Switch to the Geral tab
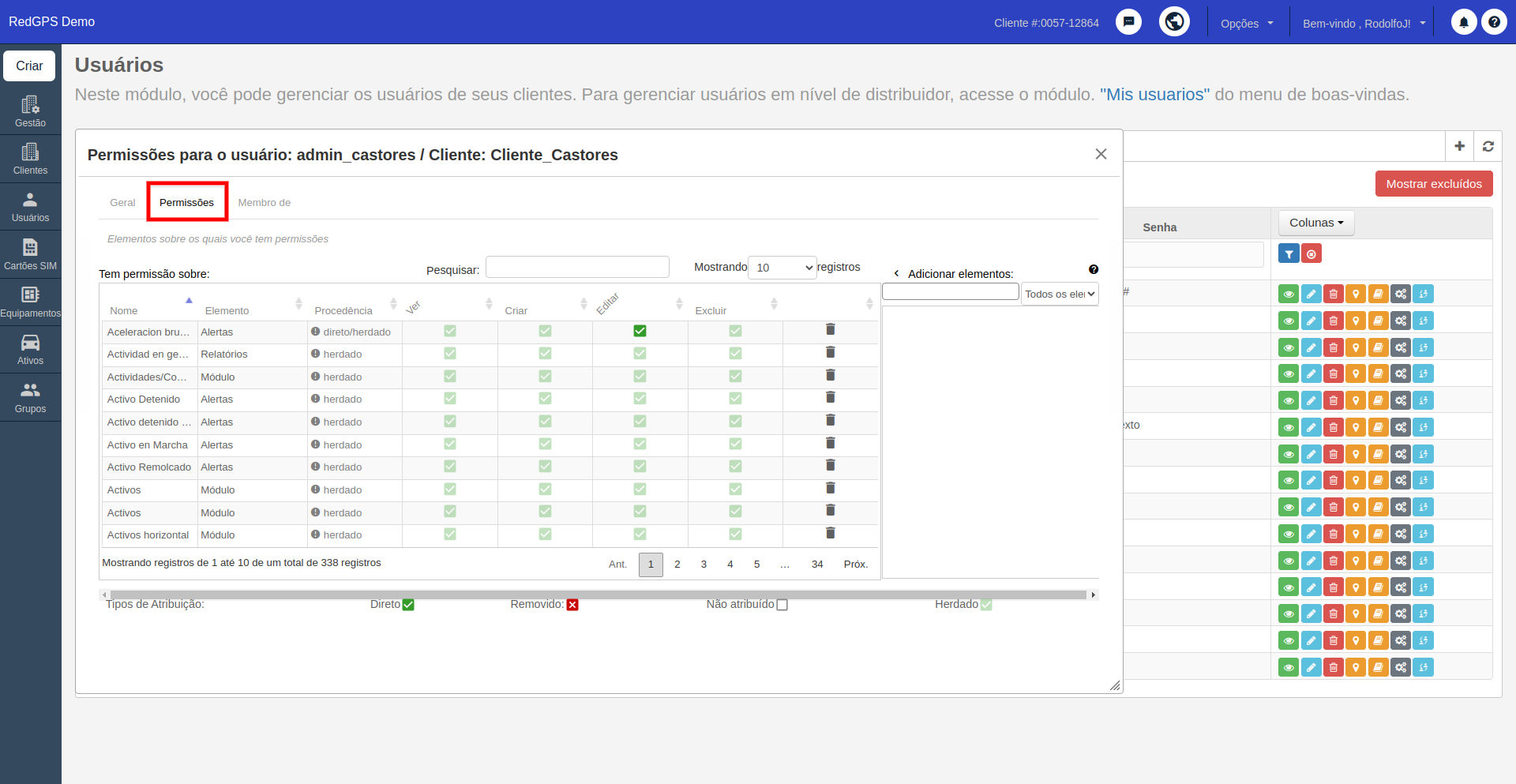 122,202
